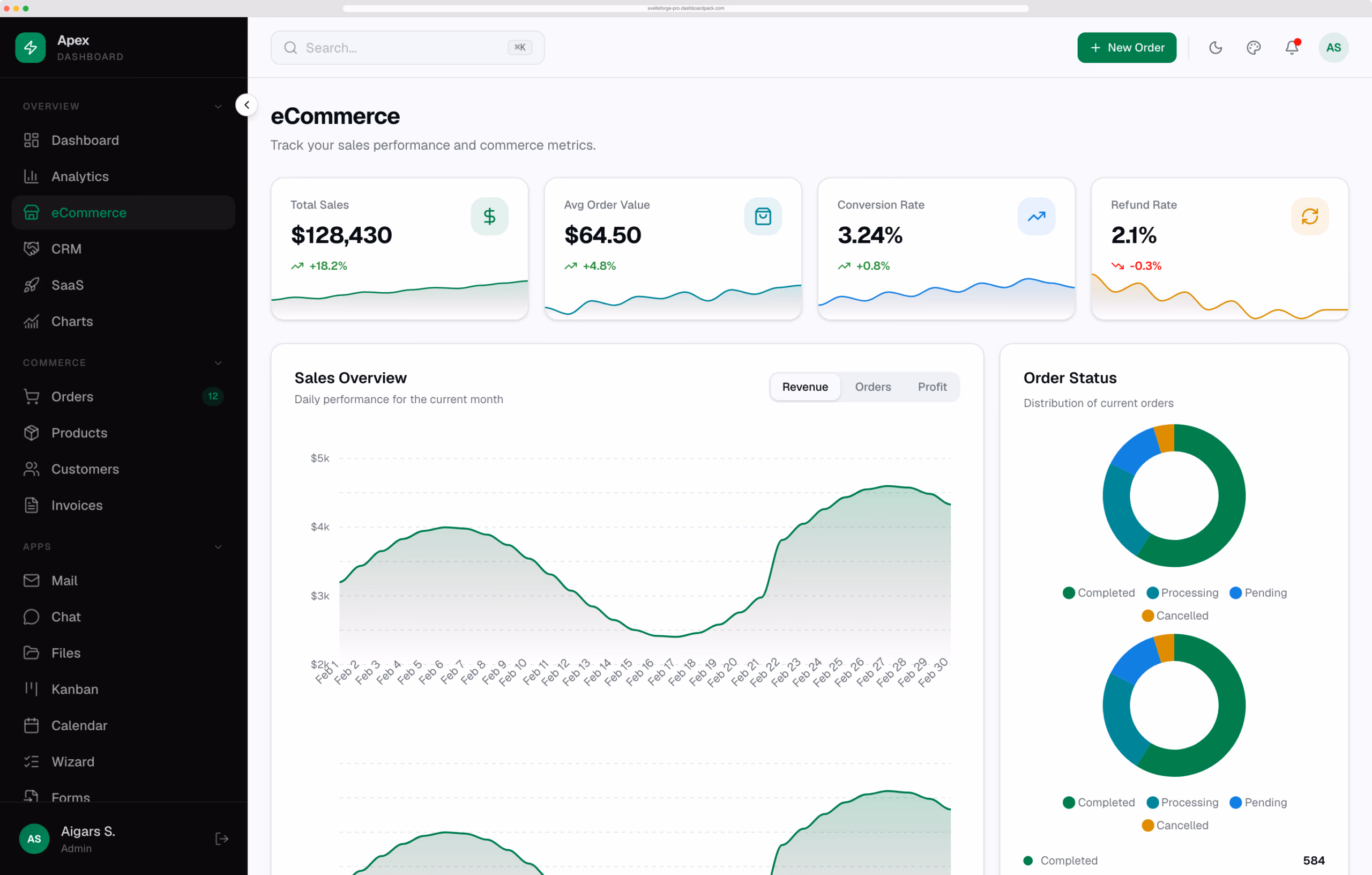
Task: Toggle Completed series in the lower donut legend
Action: coord(1099,803)
